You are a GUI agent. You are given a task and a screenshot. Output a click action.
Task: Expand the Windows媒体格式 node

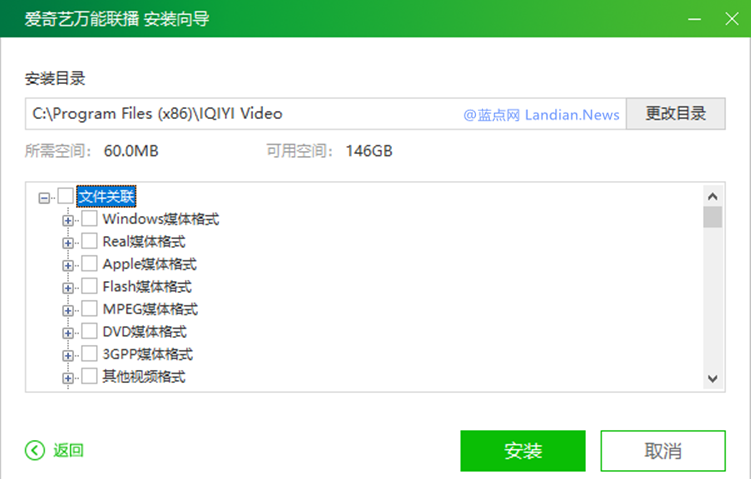coord(68,220)
